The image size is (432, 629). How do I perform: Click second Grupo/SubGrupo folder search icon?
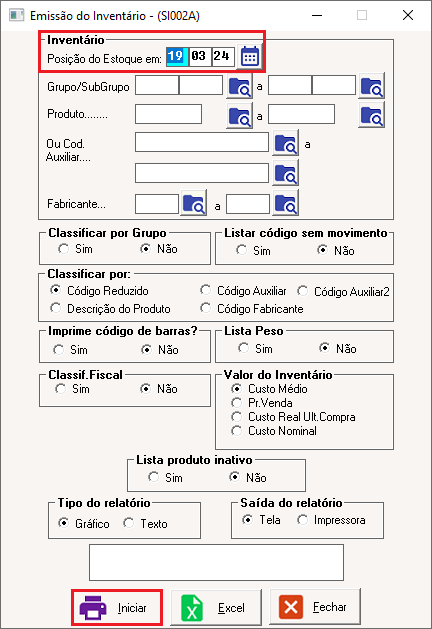371,86
